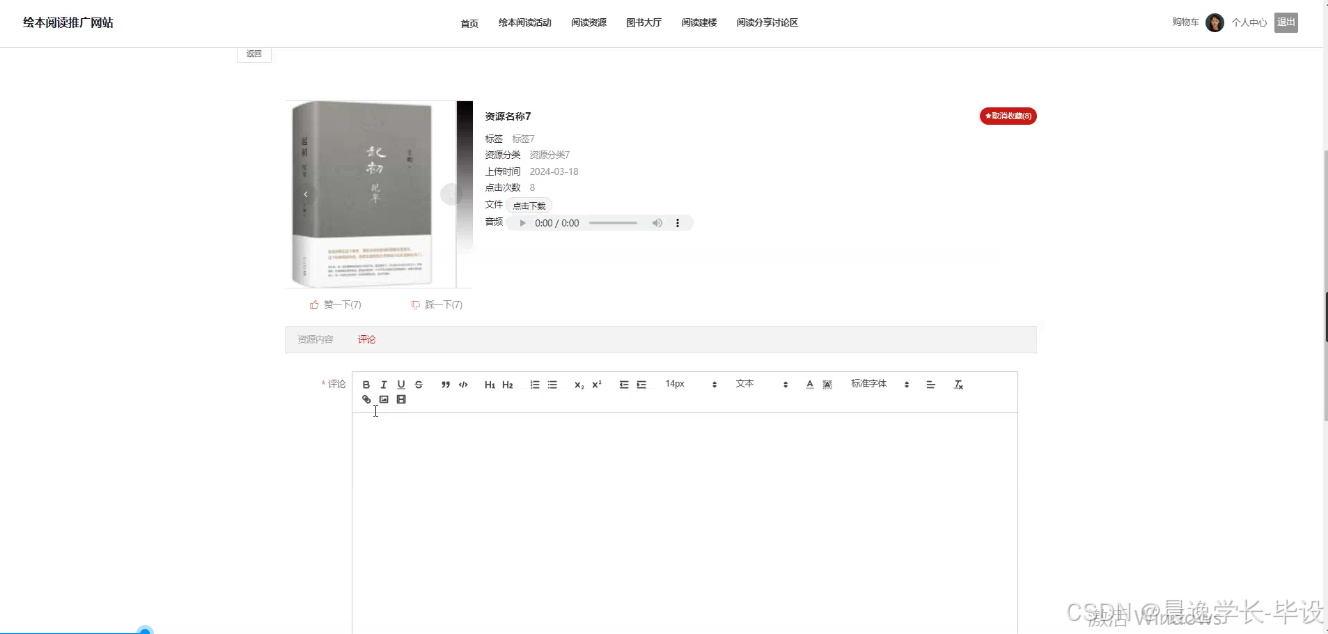Open 个人中心 personal center
The image size is (1328, 634).
1249,22
